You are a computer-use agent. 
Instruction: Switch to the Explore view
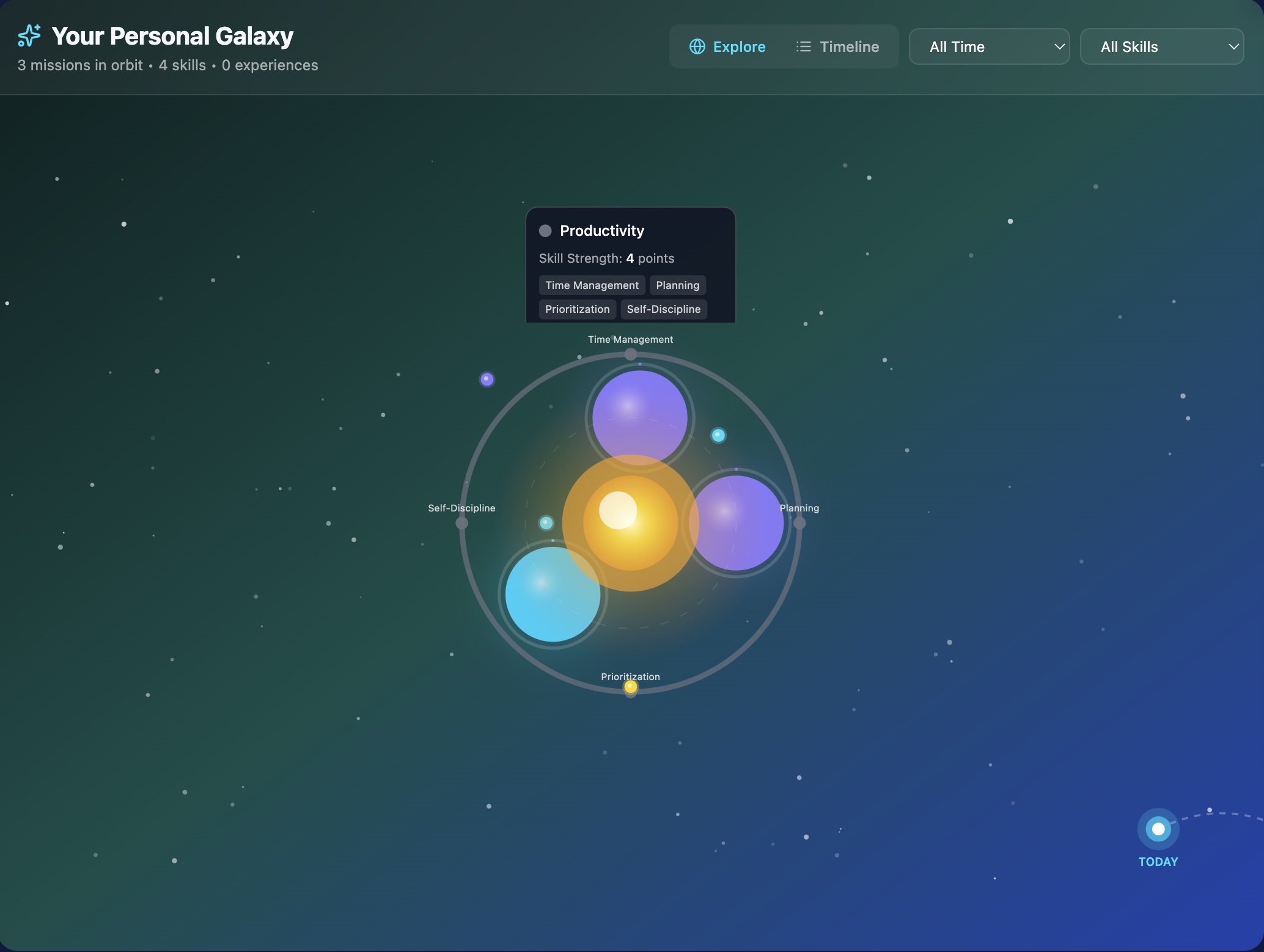click(x=727, y=46)
